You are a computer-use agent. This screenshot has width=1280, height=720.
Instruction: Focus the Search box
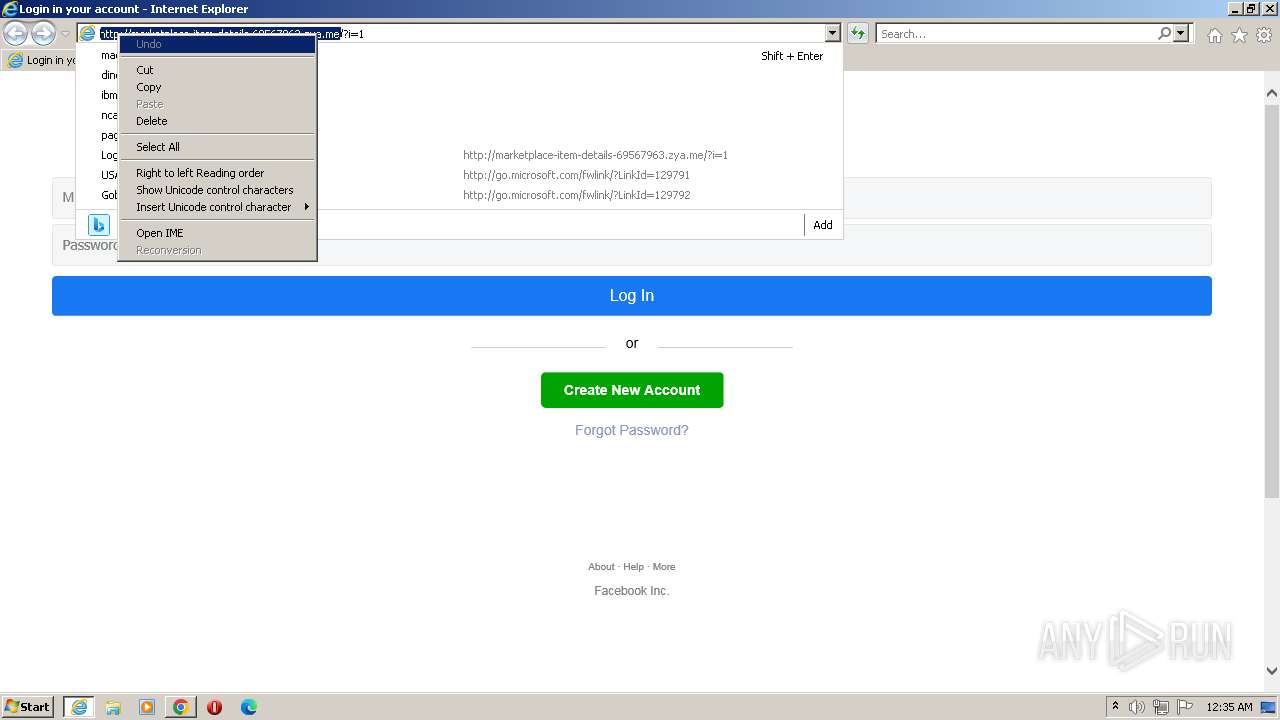(x=1015, y=34)
